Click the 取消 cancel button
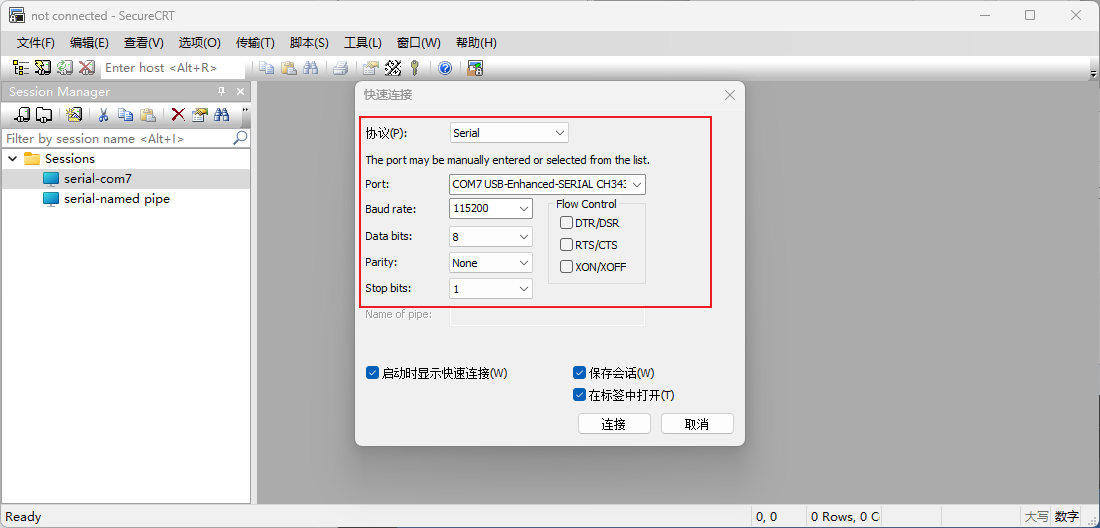 [x=697, y=424]
